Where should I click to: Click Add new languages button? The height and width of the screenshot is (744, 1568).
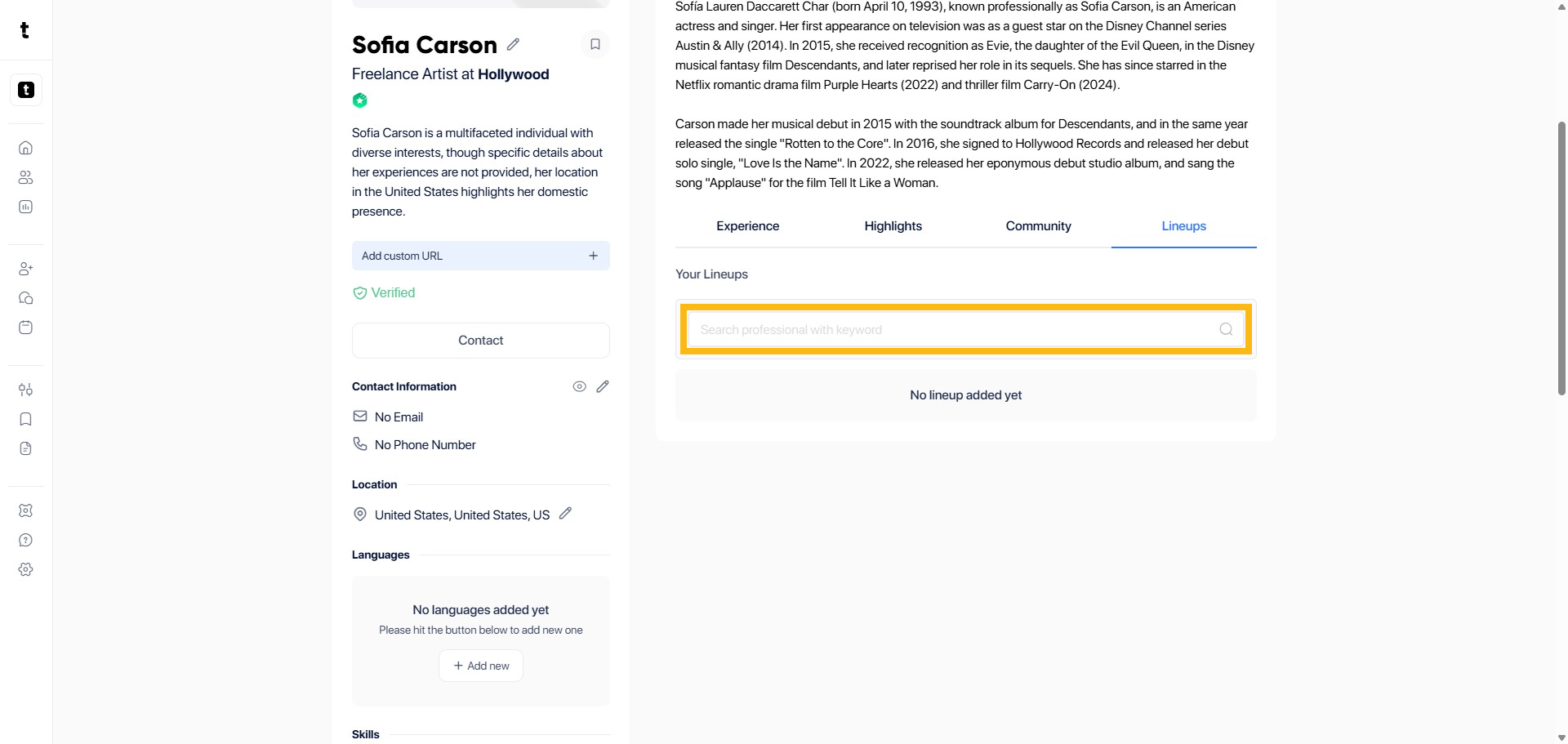pos(481,666)
